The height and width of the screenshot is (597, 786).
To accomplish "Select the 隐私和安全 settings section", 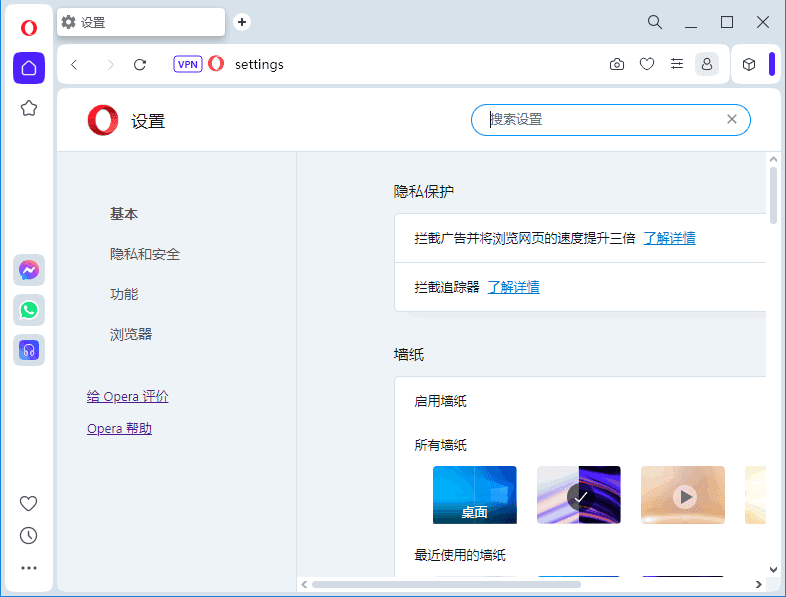I will coord(145,254).
